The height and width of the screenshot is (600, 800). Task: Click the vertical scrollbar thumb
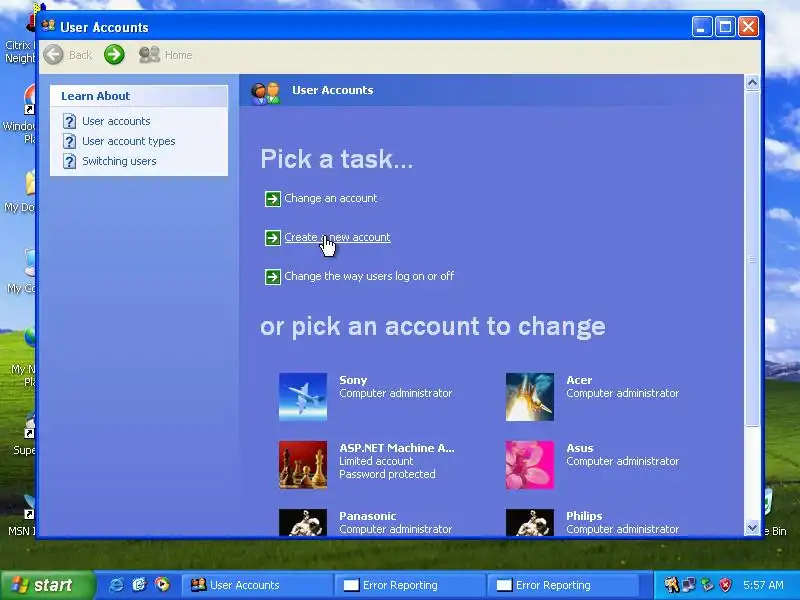(x=752, y=259)
